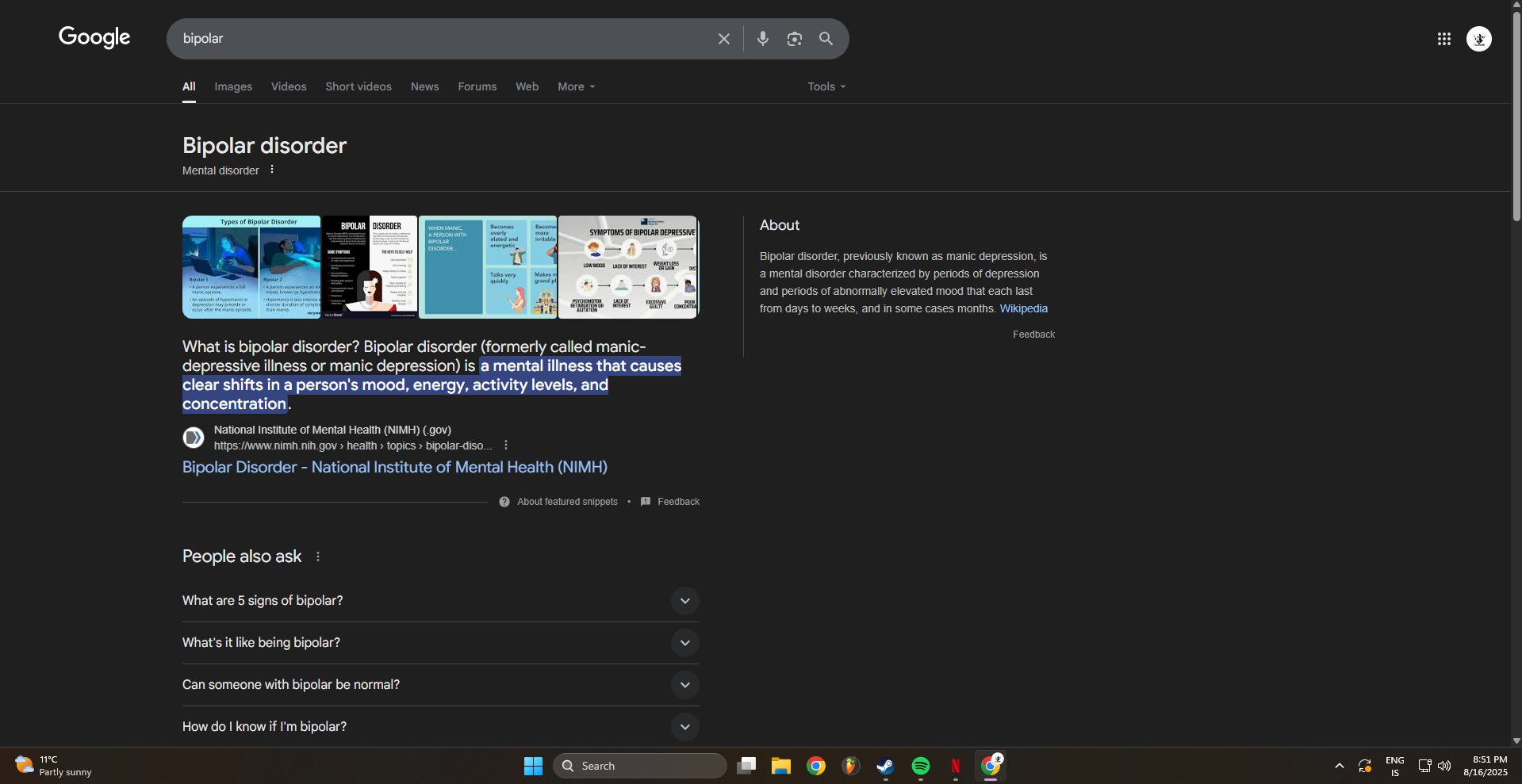Open Netflix from the taskbar

tap(955, 766)
